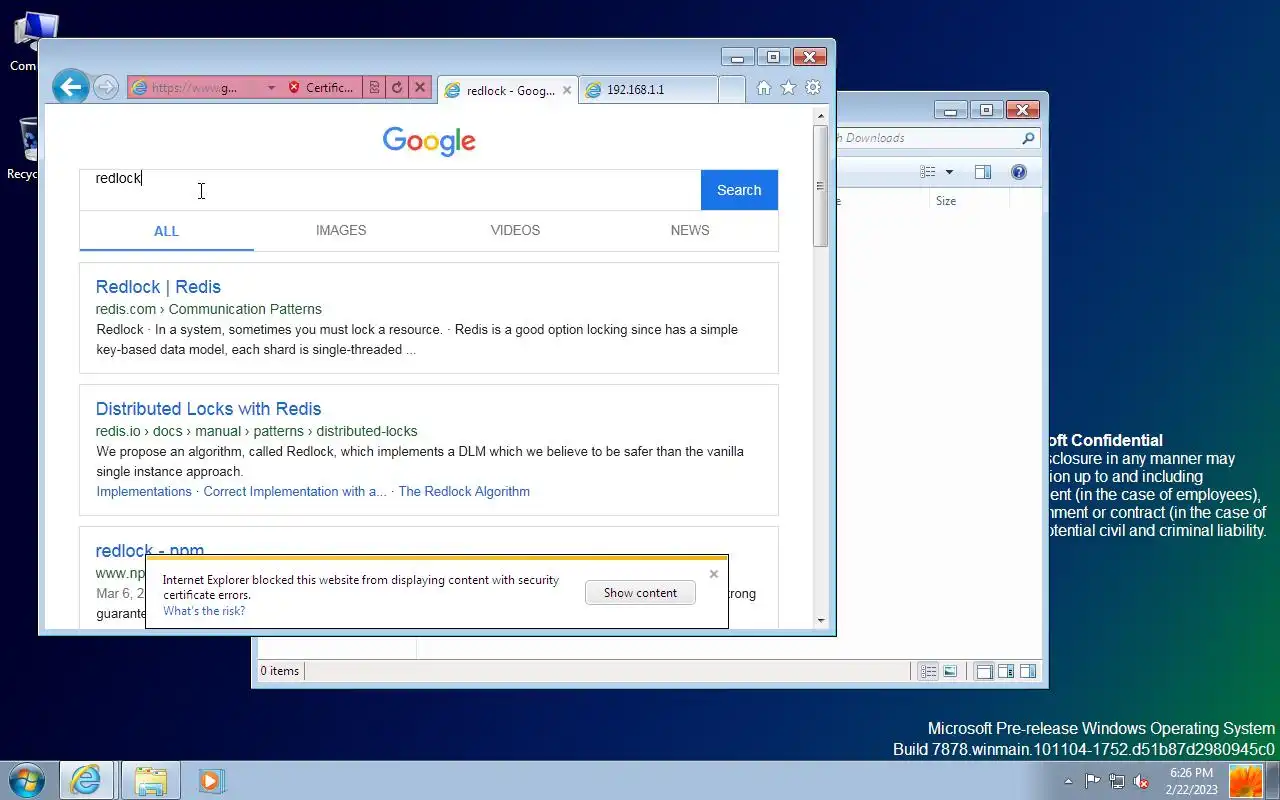Click the scroll down arrow in browser

[820, 621]
